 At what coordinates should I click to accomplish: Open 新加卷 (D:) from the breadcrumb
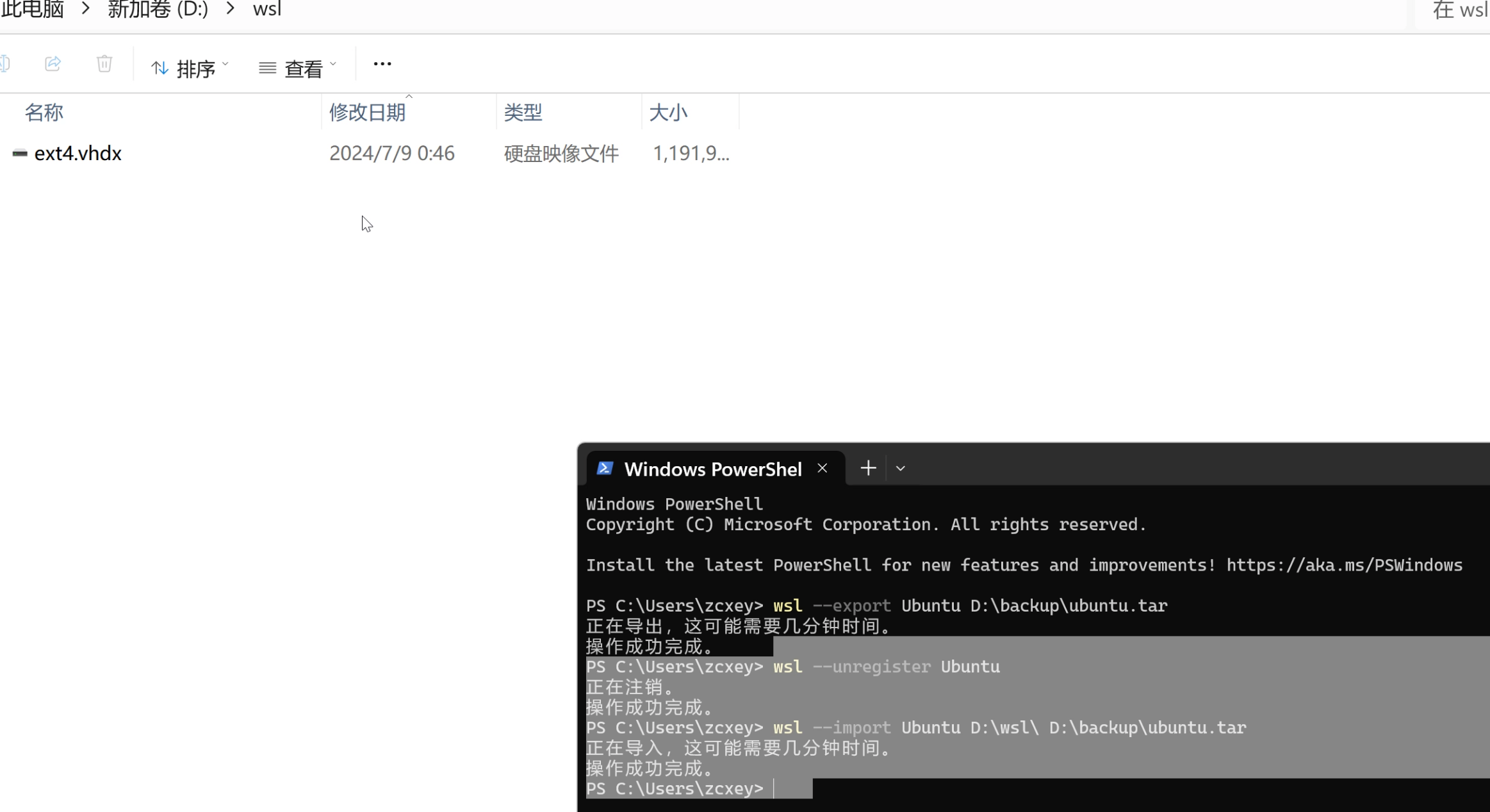tap(158, 9)
